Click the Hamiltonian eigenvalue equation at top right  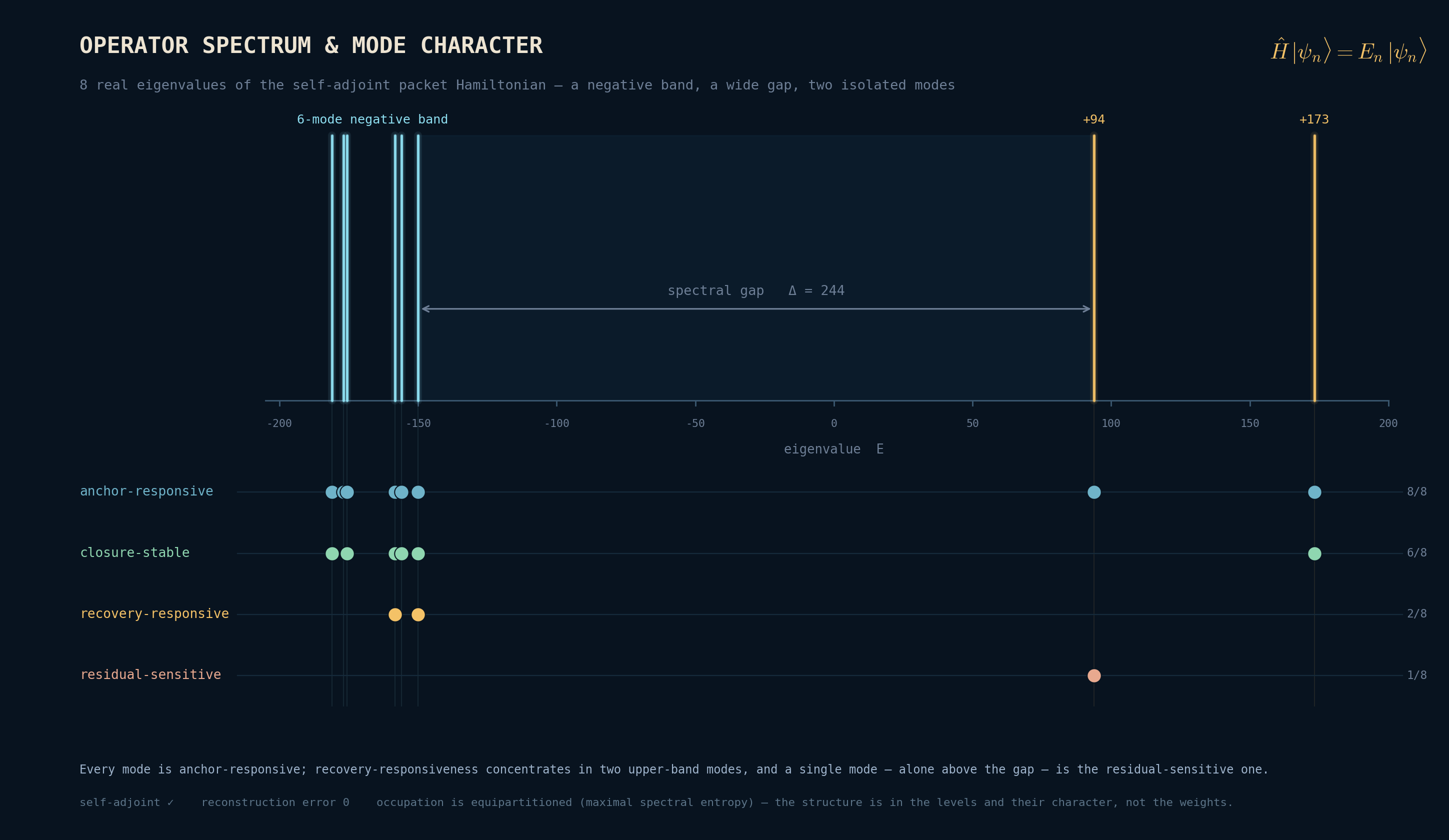1348,50
